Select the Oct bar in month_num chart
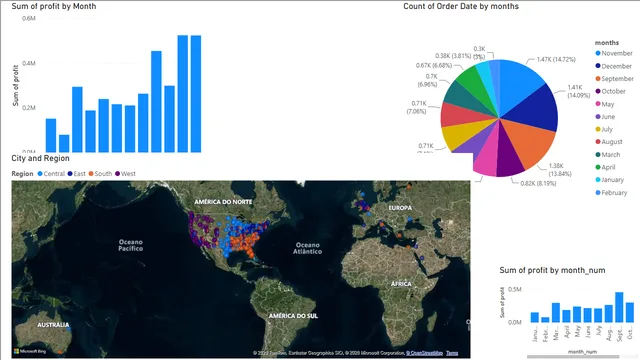The width and height of the screenshot is (640, 360). [630, 313]
